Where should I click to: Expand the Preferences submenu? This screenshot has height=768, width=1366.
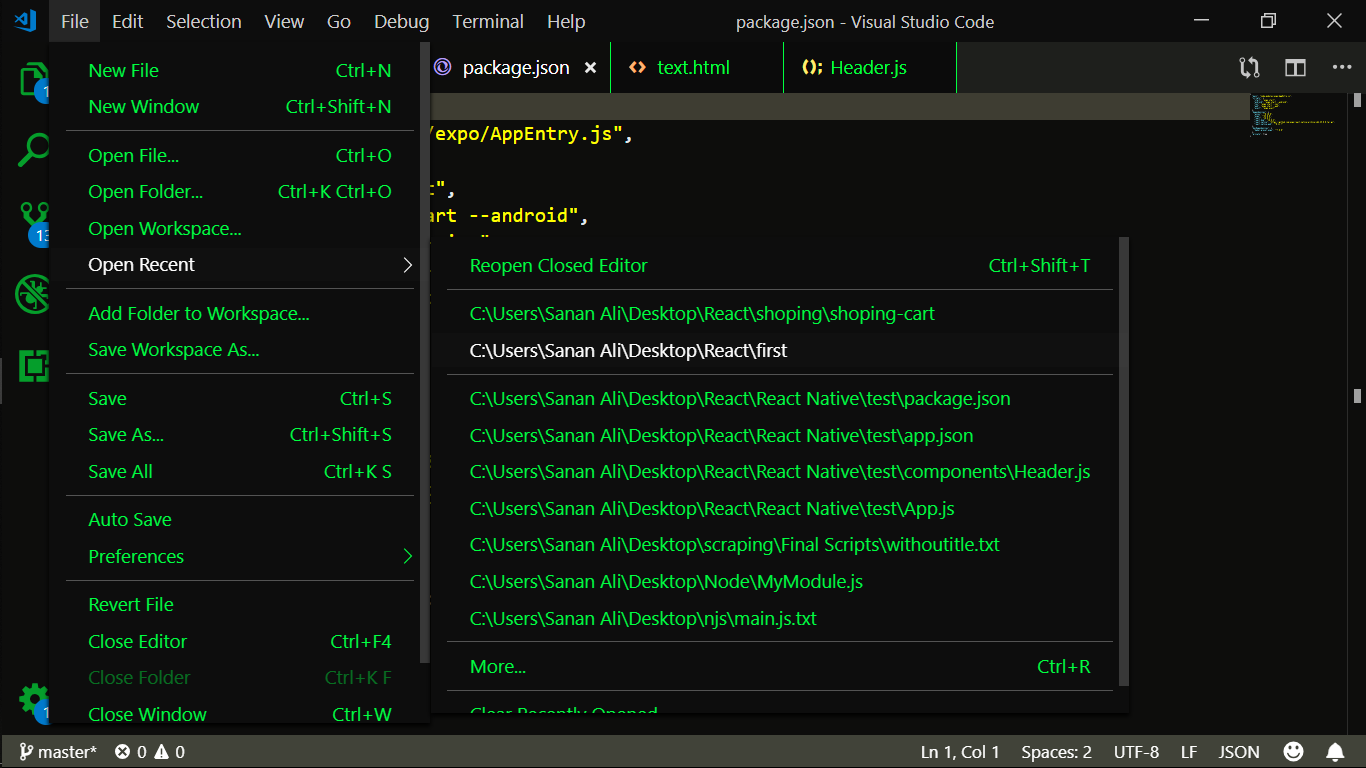pyautogui.click(x=240, y=557)
